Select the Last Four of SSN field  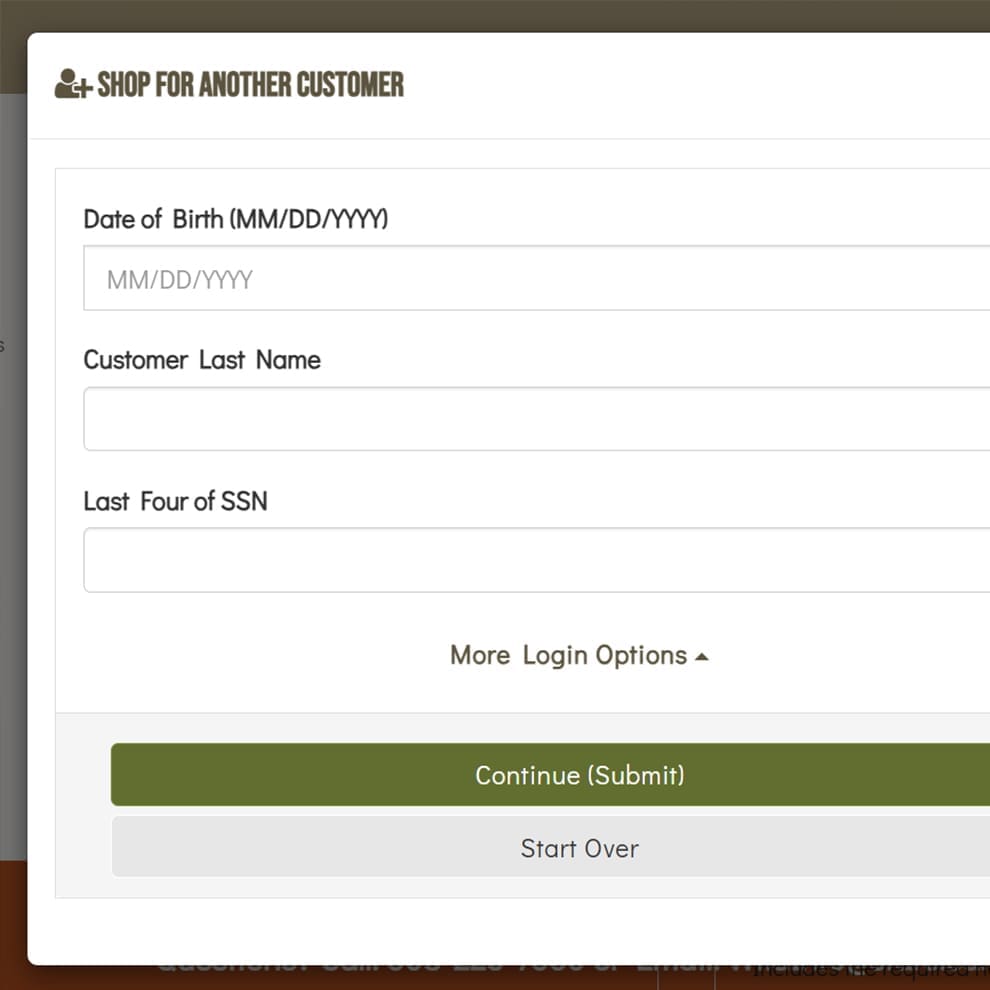point(537,560)
